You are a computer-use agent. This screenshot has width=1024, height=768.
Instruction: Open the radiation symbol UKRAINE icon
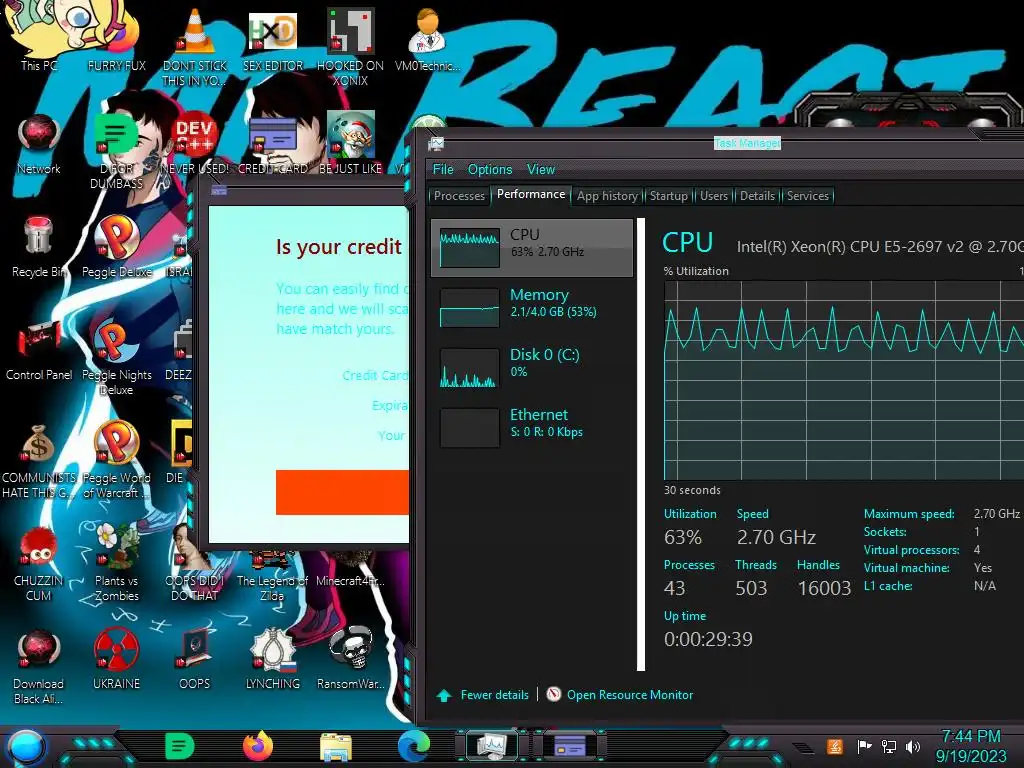point(117,660)
